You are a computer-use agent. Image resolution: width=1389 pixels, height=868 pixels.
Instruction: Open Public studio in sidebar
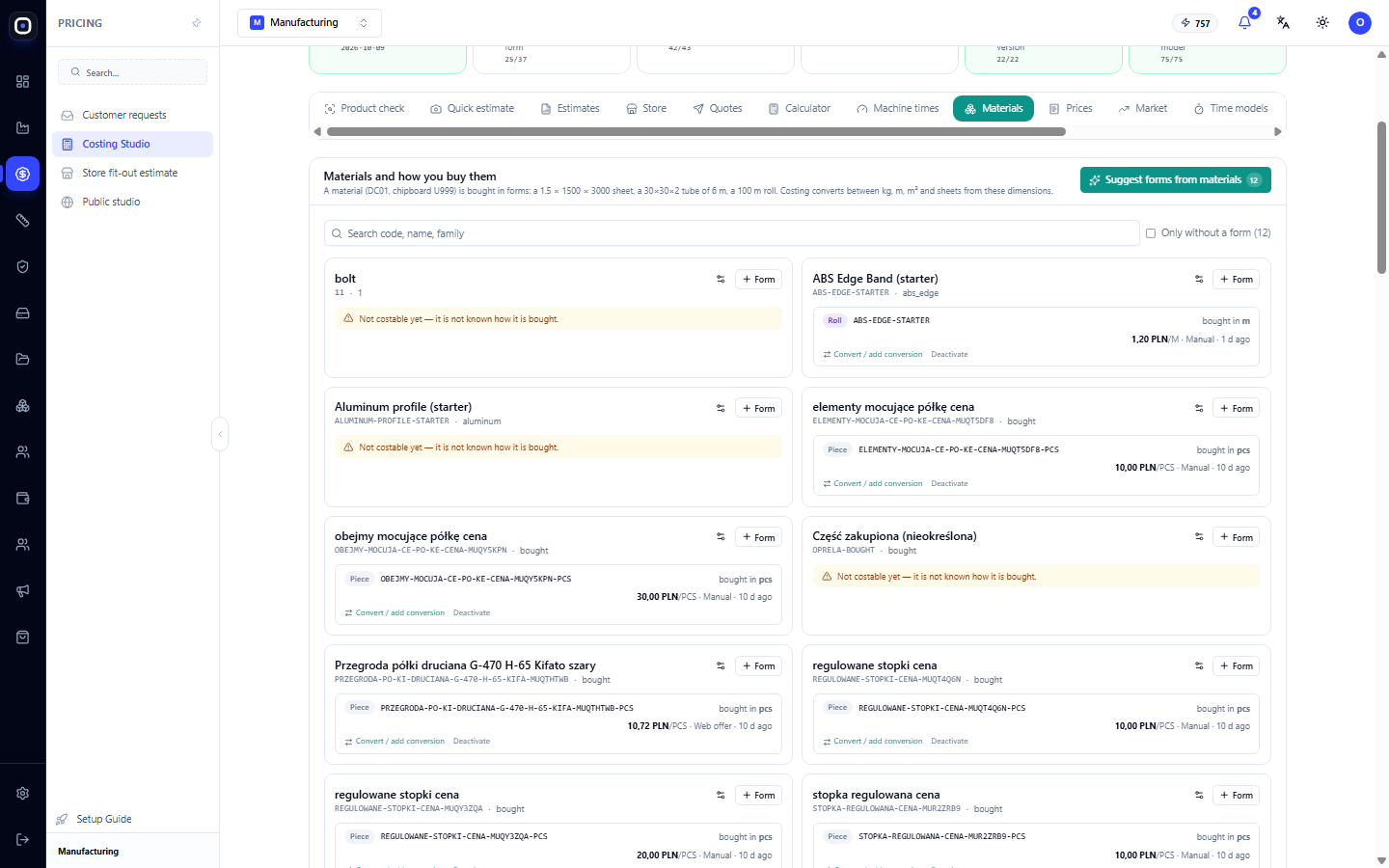[132, 203]
